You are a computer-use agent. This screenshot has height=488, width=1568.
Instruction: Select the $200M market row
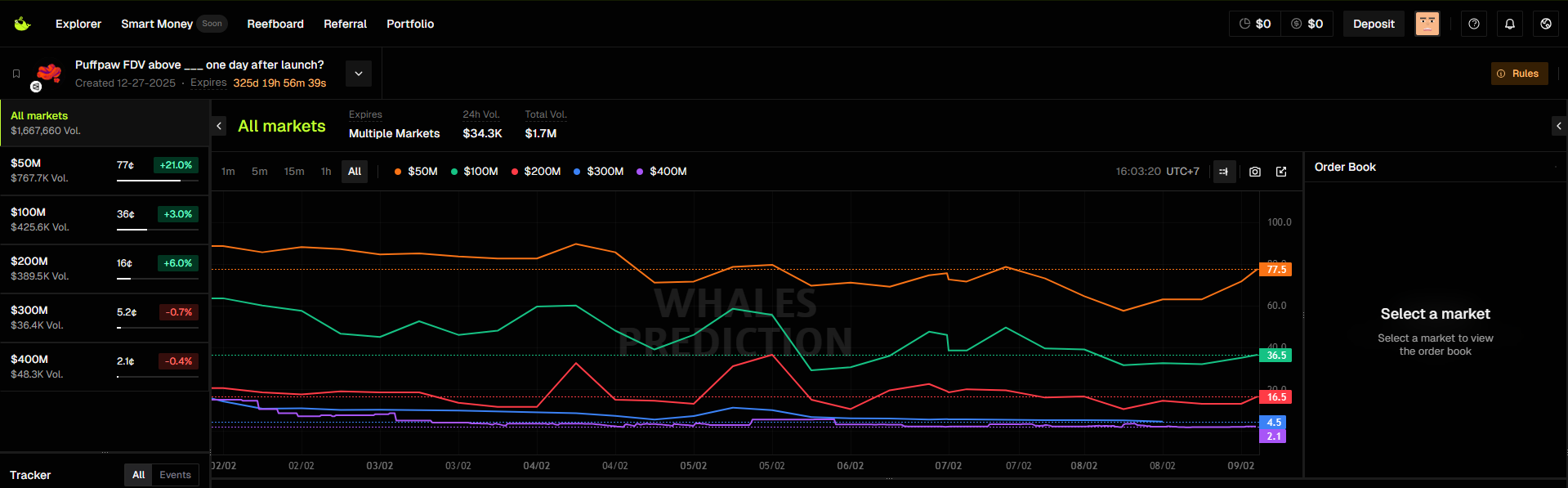105,269
